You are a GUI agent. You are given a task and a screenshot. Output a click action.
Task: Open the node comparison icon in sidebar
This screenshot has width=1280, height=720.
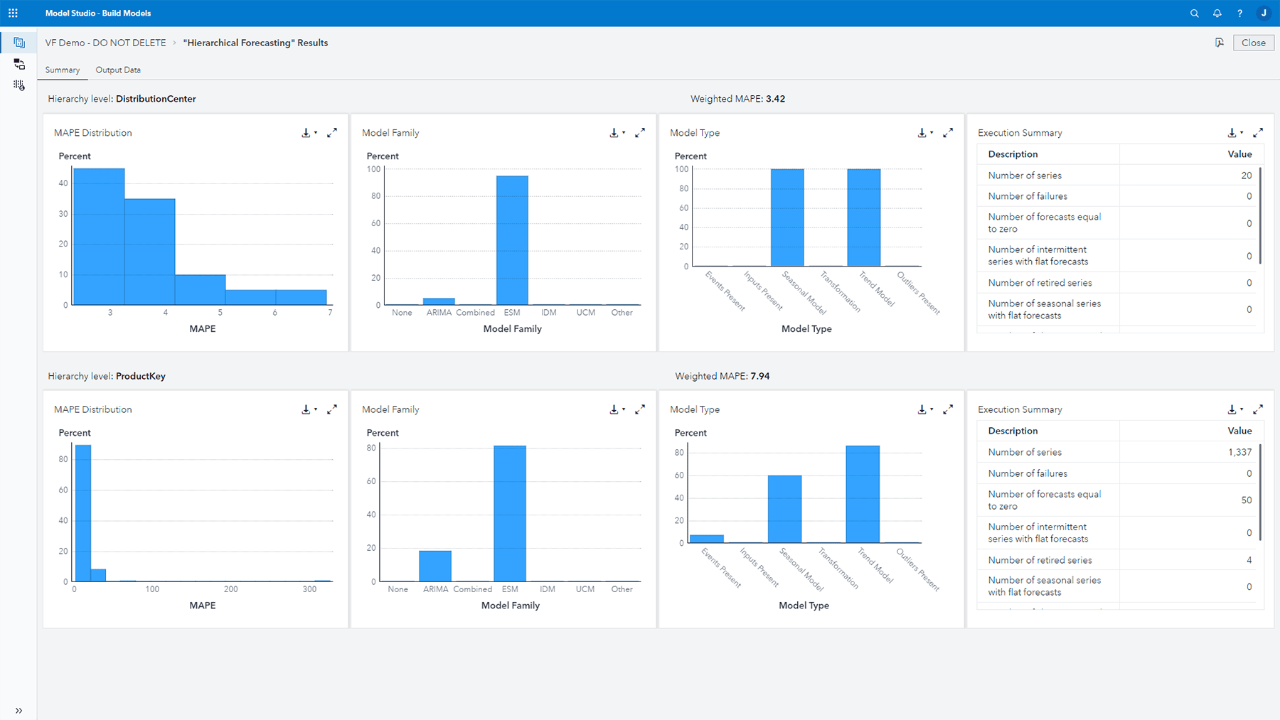click(18, 63)
